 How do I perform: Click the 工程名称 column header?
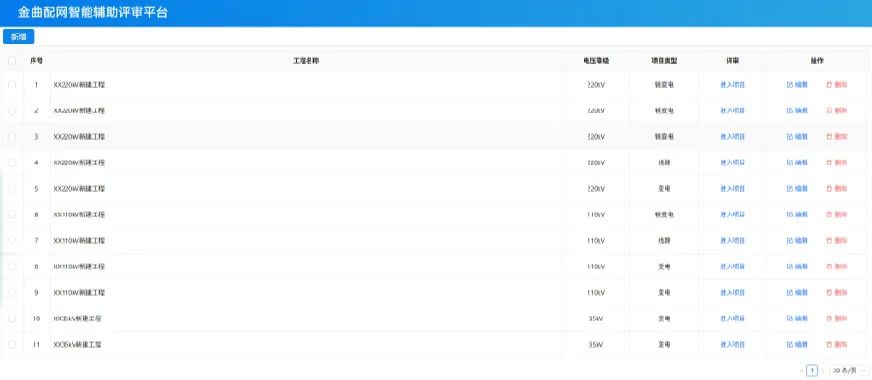tap(306, 61)
